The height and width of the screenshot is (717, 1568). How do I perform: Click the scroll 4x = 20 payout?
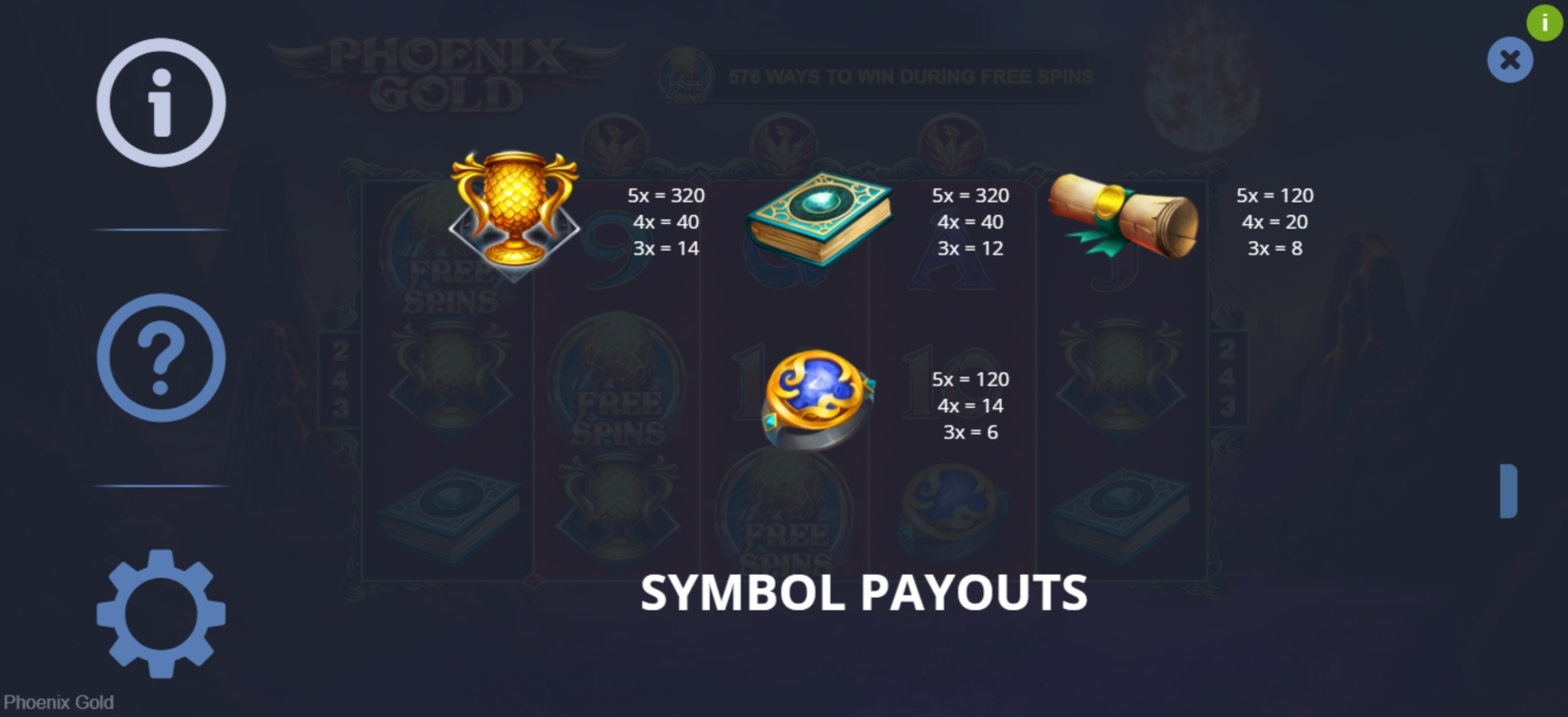point(1275,222)
